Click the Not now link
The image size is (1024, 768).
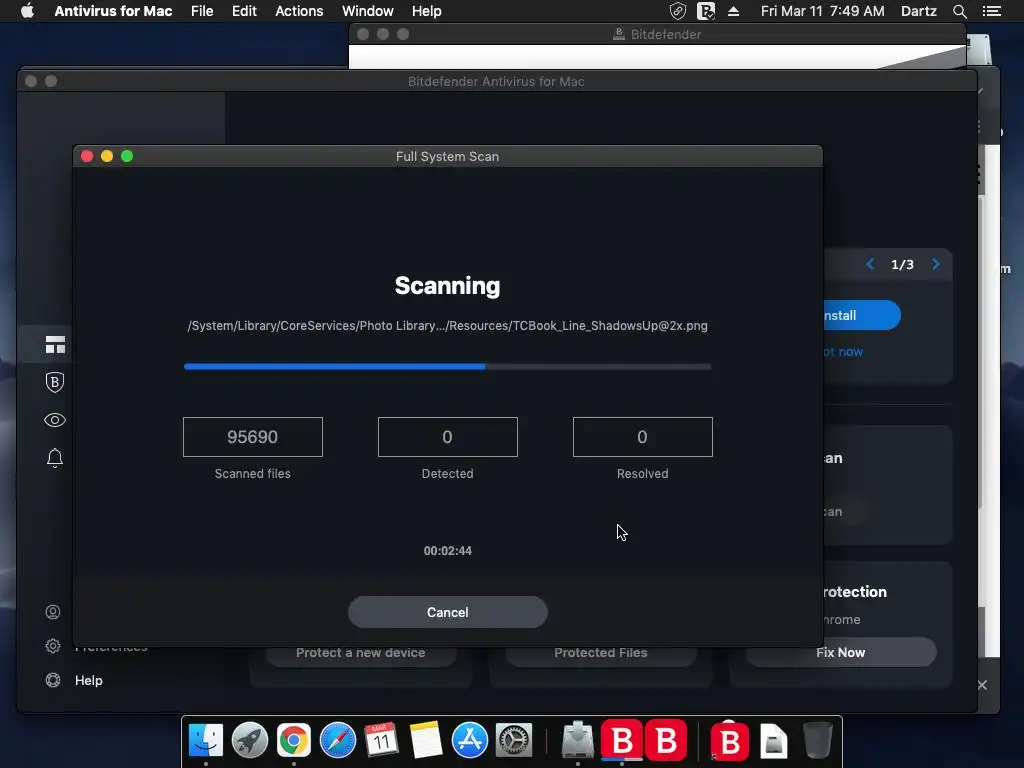point(843,352)
